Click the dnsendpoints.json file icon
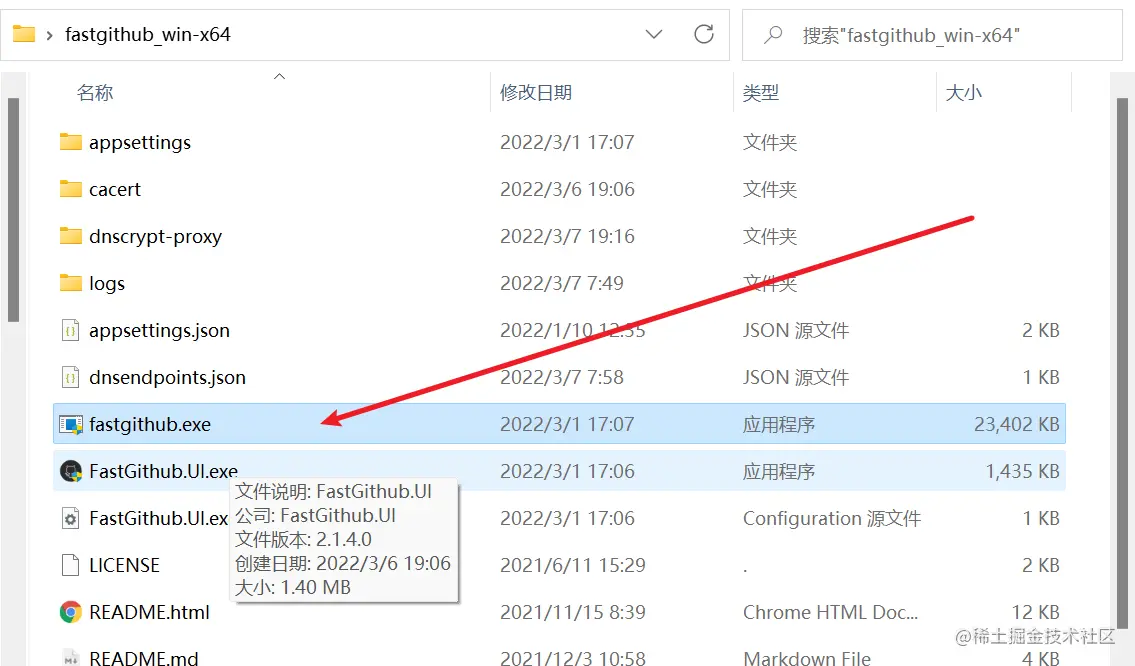 [70, 377]
